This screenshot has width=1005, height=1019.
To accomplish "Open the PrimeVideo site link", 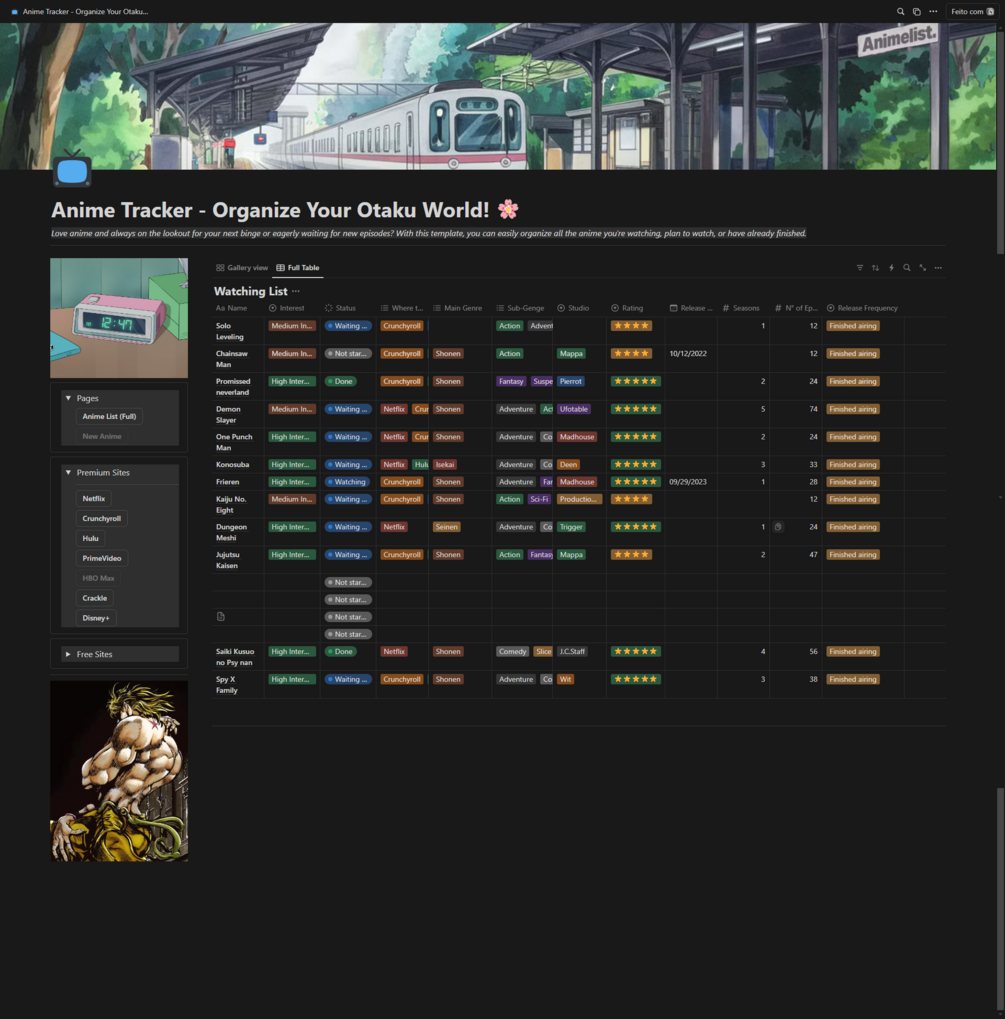I will click(x=102, y=558).
